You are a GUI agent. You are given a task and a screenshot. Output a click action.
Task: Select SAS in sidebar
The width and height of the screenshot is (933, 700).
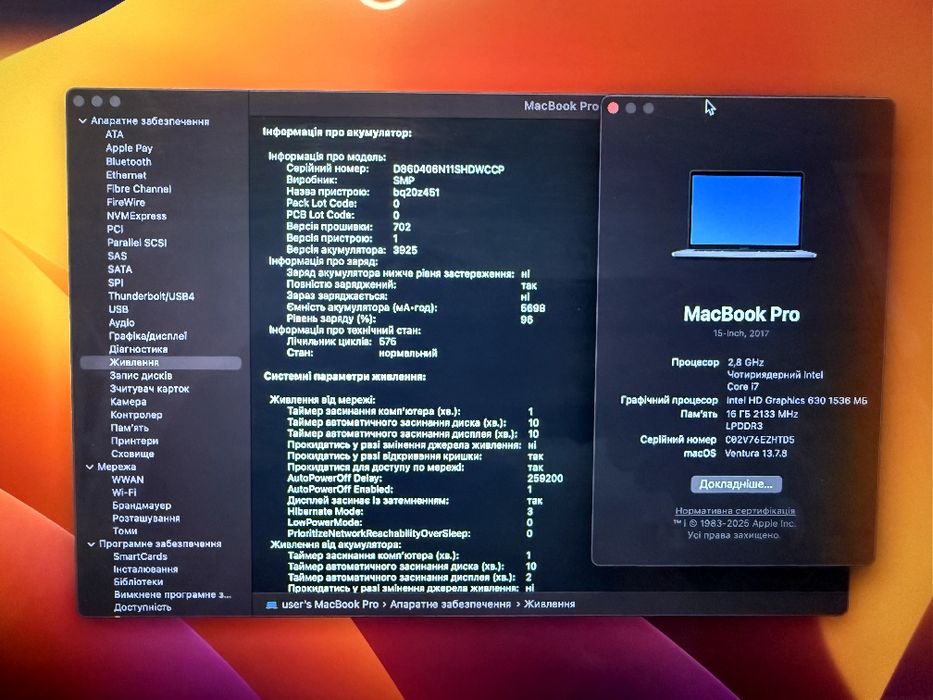coord(117,256)
